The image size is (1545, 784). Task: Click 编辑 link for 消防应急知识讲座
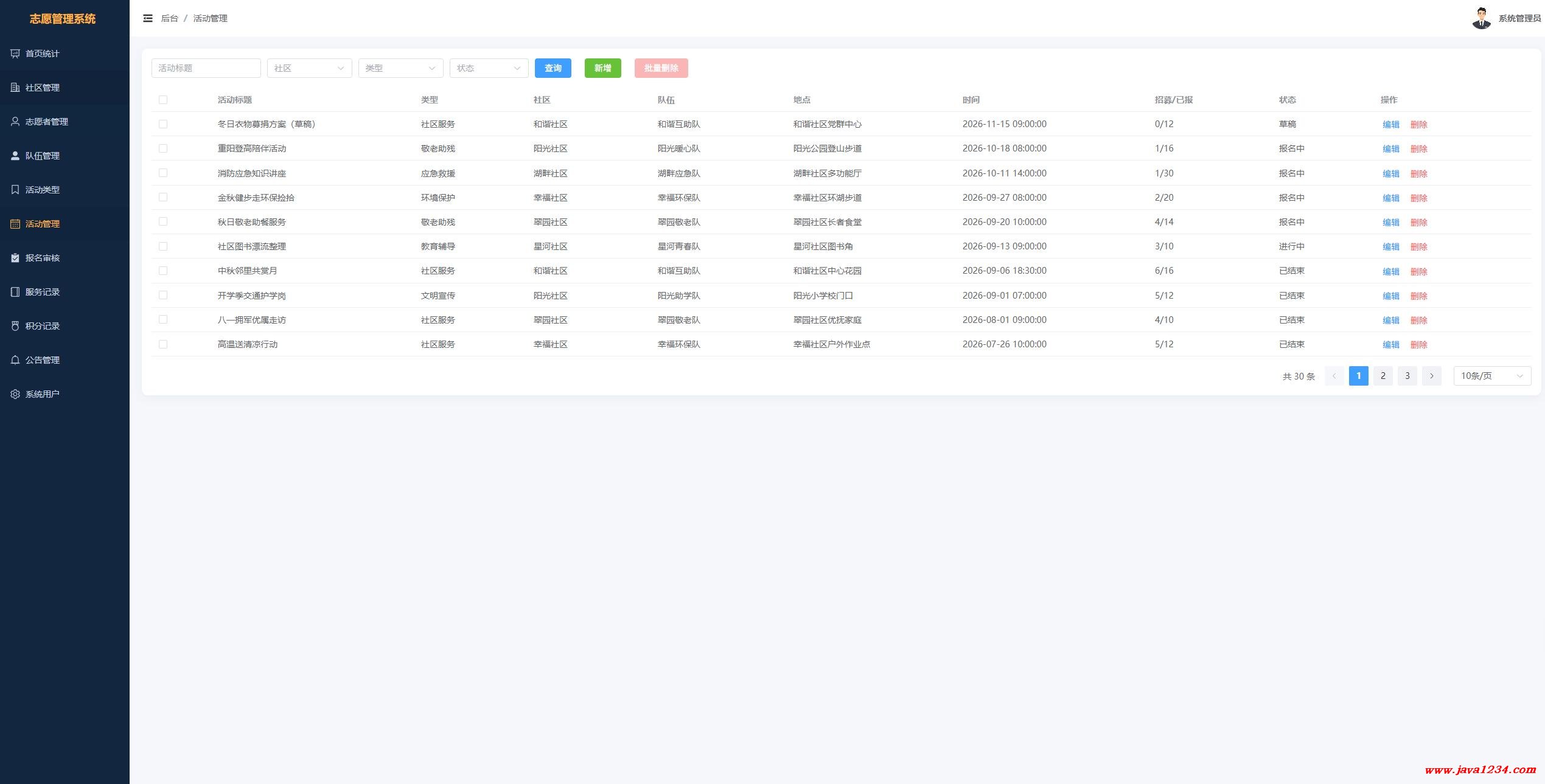(1391, 173)
